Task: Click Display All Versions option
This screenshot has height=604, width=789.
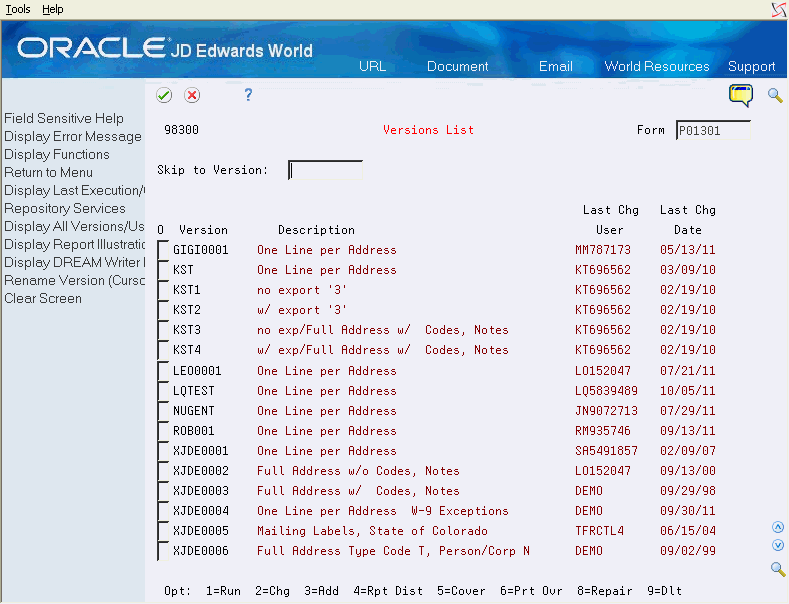Action: tap(74, 226)
